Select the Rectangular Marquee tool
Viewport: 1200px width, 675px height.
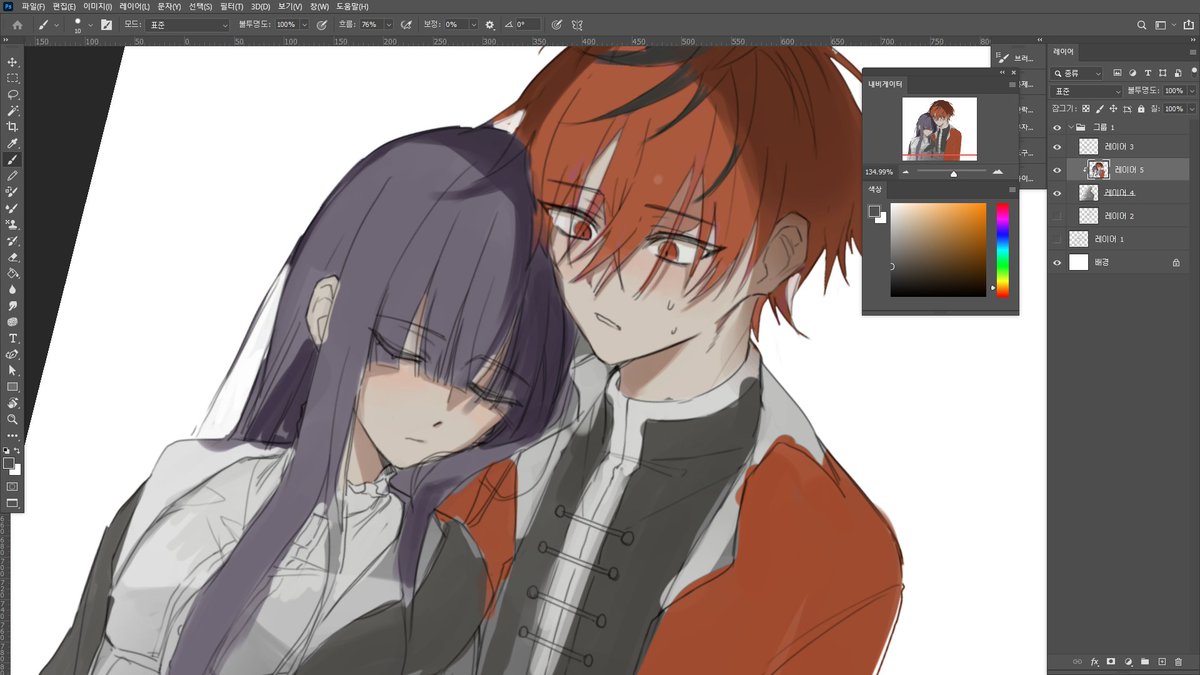pos(13,78)
